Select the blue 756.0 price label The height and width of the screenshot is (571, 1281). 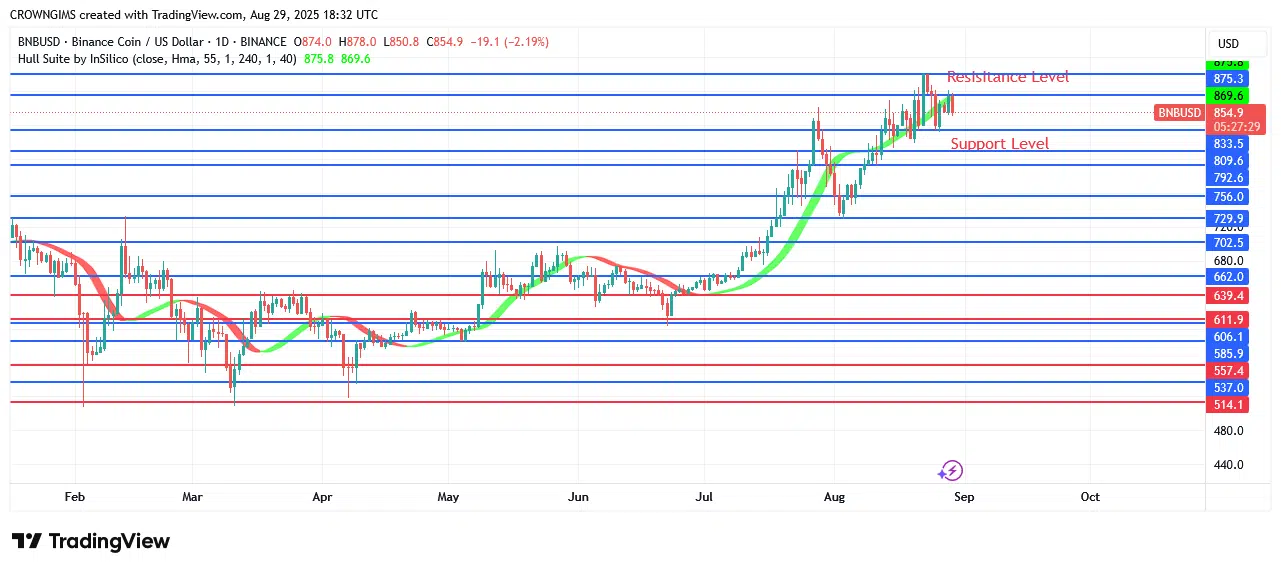point(1227,197)
